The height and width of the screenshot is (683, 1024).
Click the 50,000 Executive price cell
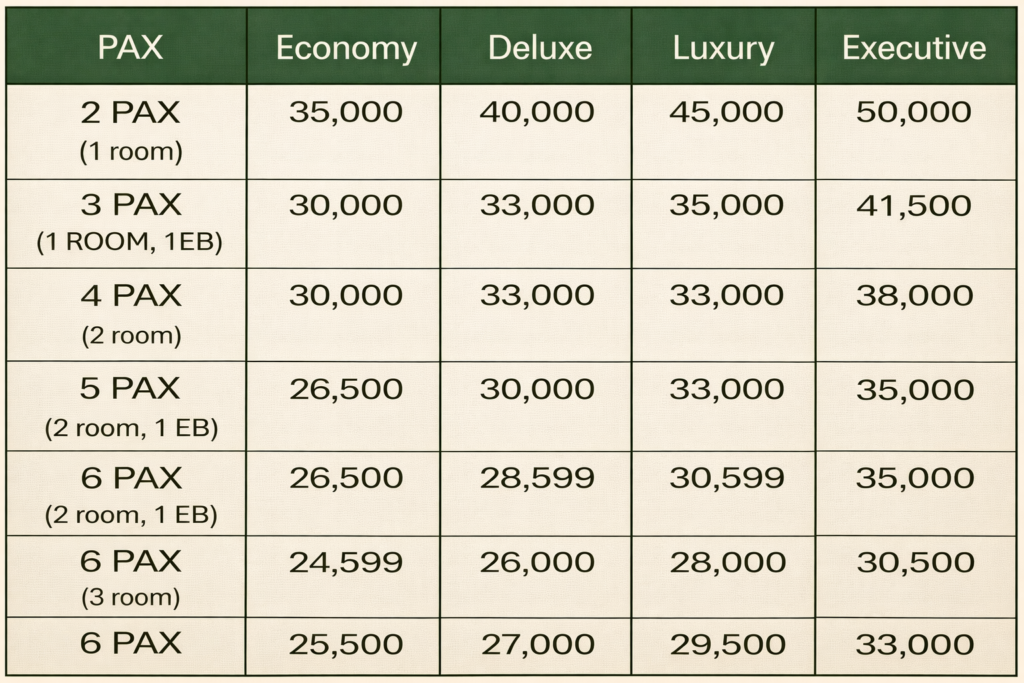914,112
